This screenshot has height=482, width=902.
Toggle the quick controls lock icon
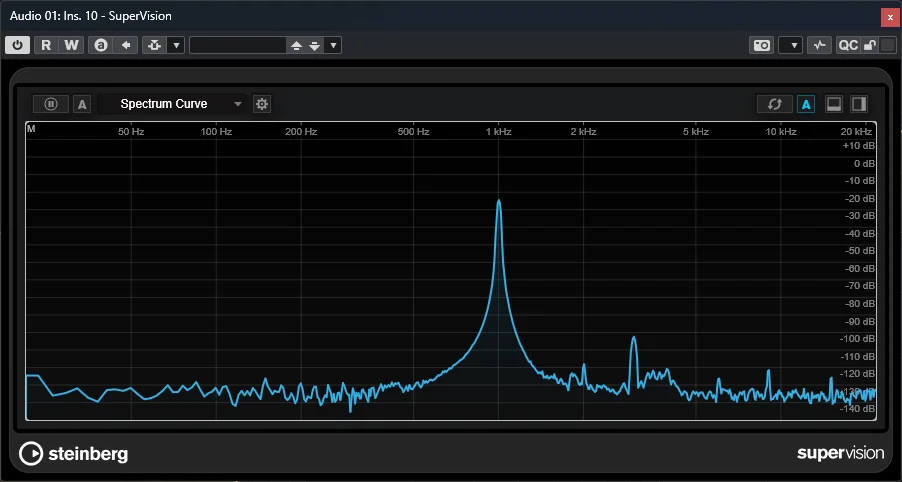click(x=870, y=45)
